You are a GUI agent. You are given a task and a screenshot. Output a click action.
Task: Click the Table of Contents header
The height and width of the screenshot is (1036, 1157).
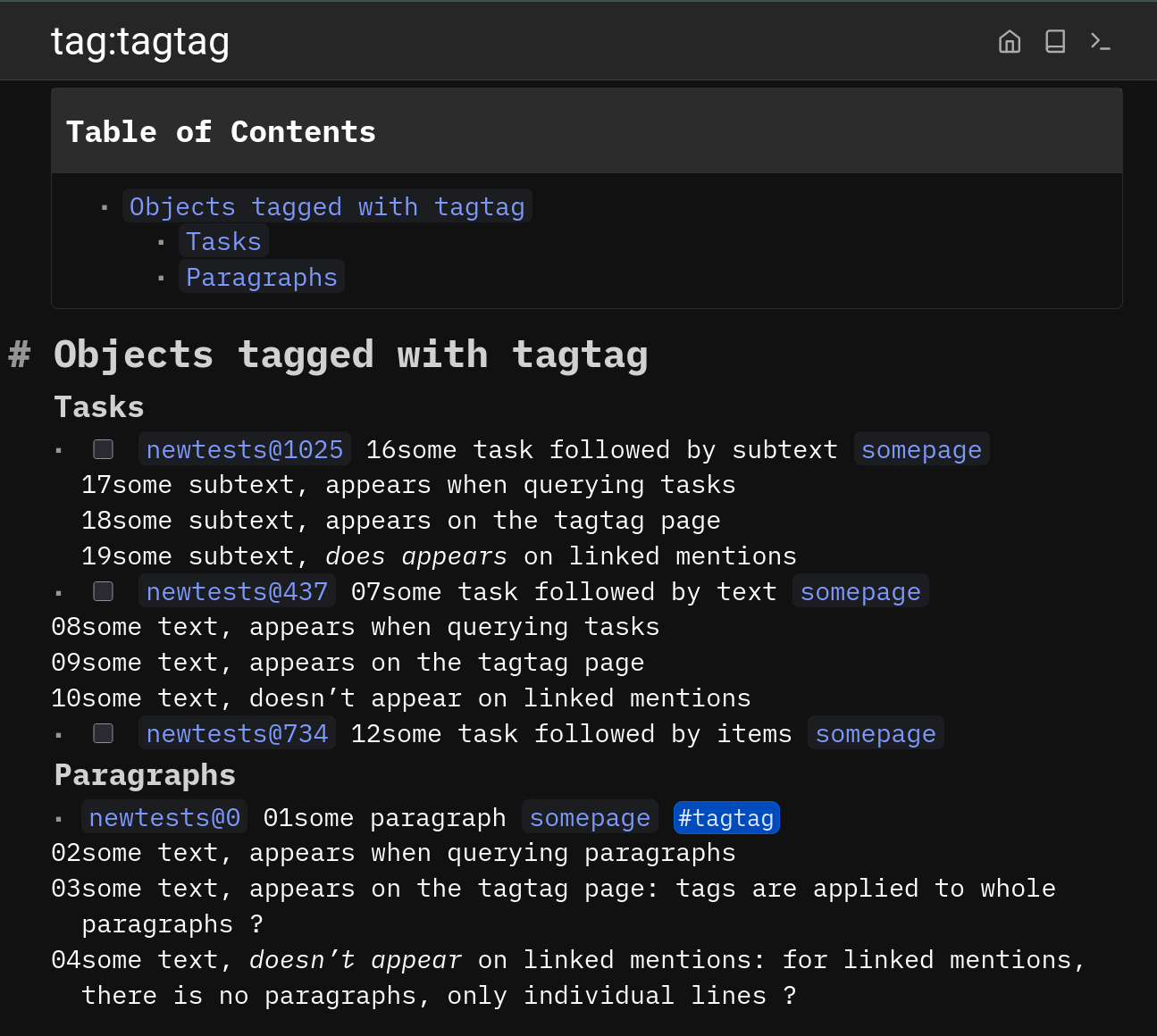pyautogui.click(x=221, y=132)
